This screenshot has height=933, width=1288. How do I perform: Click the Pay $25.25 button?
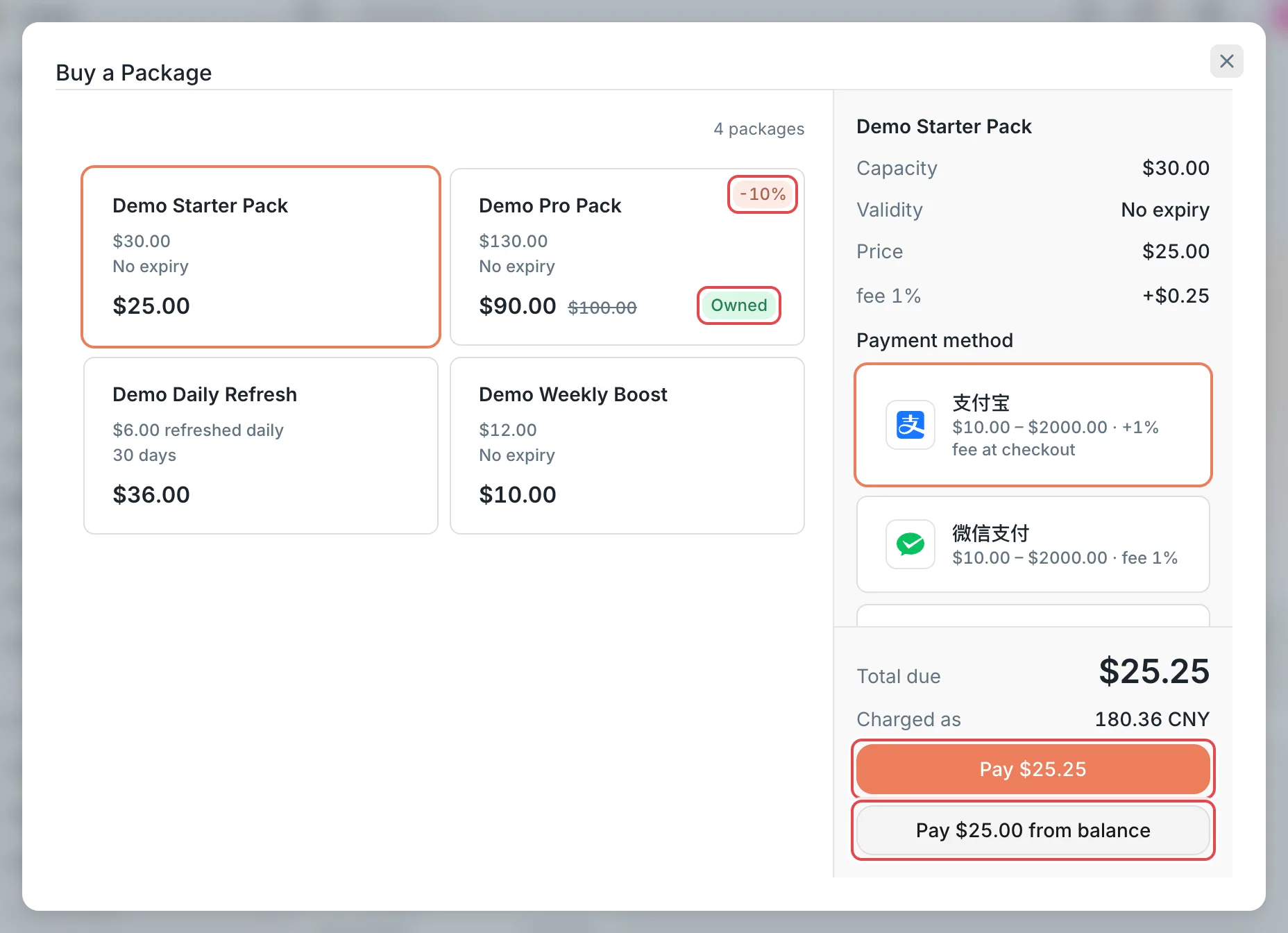pos(1033,769)
